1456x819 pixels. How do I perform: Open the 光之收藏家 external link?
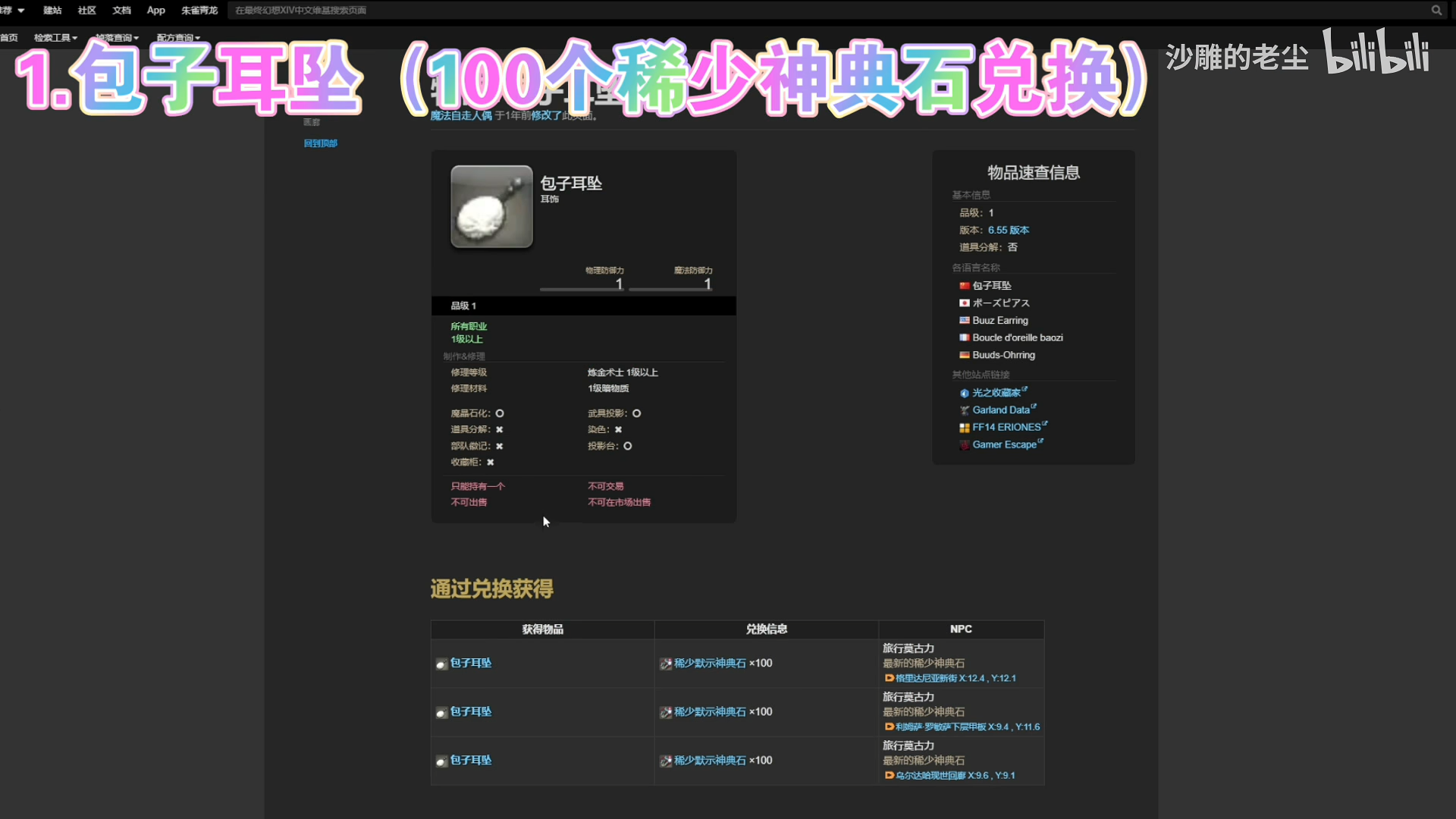[996, 393]
